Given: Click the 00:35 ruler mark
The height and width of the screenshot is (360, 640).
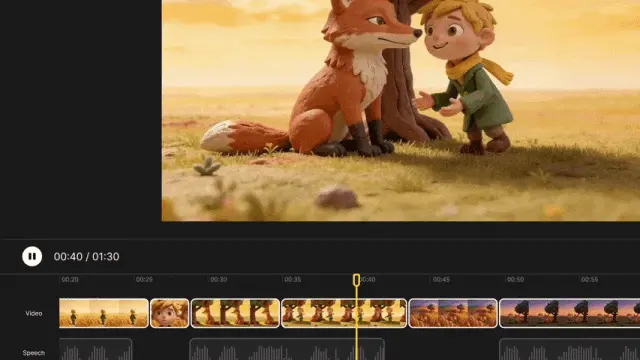Looking at the screenshot, I should click(x=293, y=280).
